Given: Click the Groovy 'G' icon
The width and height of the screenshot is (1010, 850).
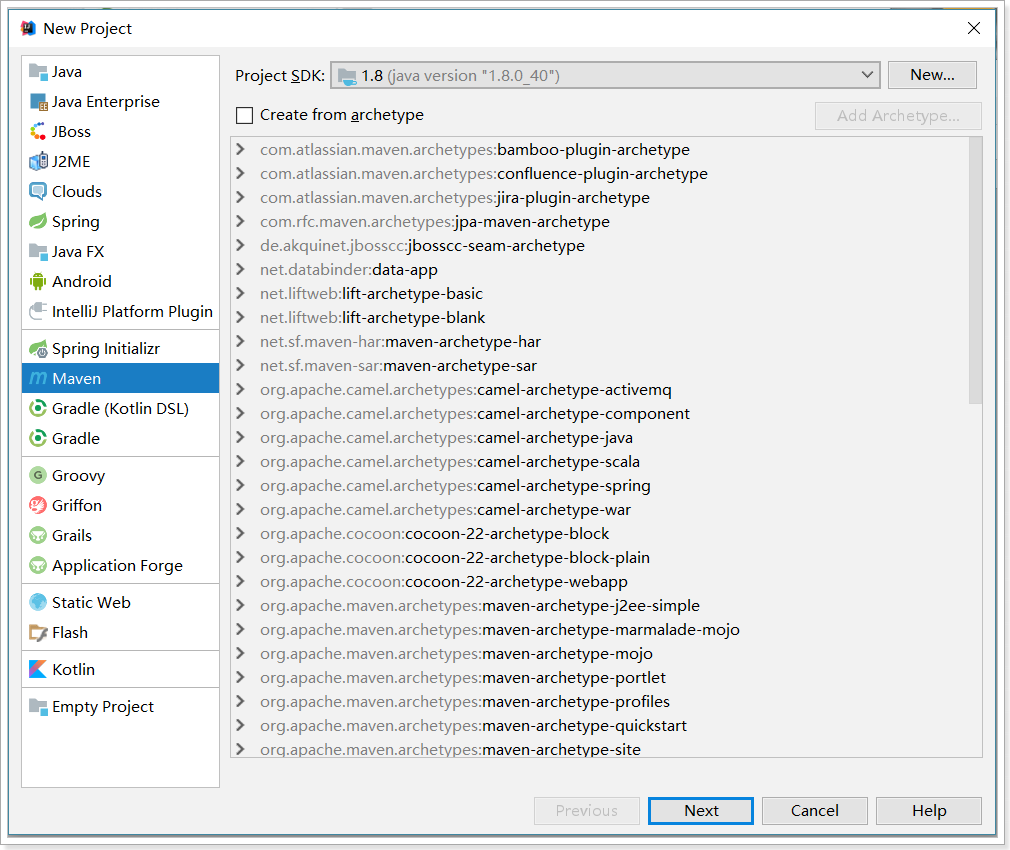Looking at the screenshot, I should (x=38, y=476).
